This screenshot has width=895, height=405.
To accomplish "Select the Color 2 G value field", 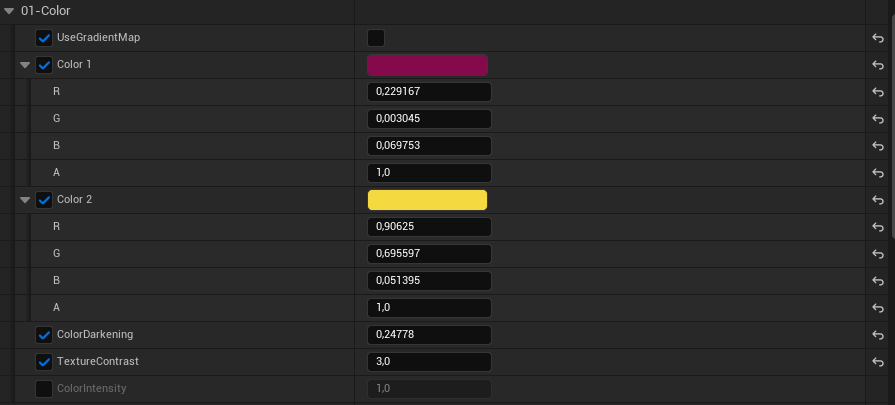I will tap(429, 254).
